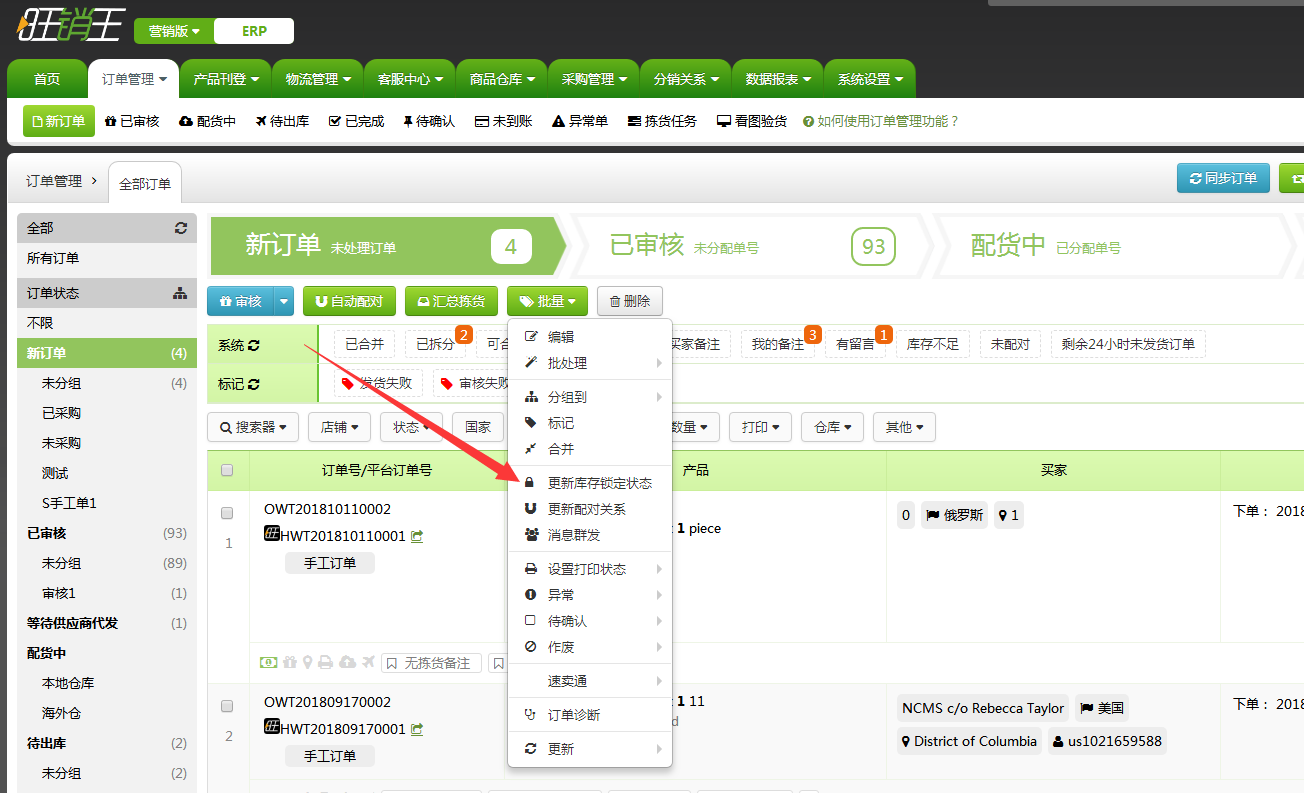Open the 产品刊登 navigation menu
The image size is (1304, 793).
click(x=226, y=79)
